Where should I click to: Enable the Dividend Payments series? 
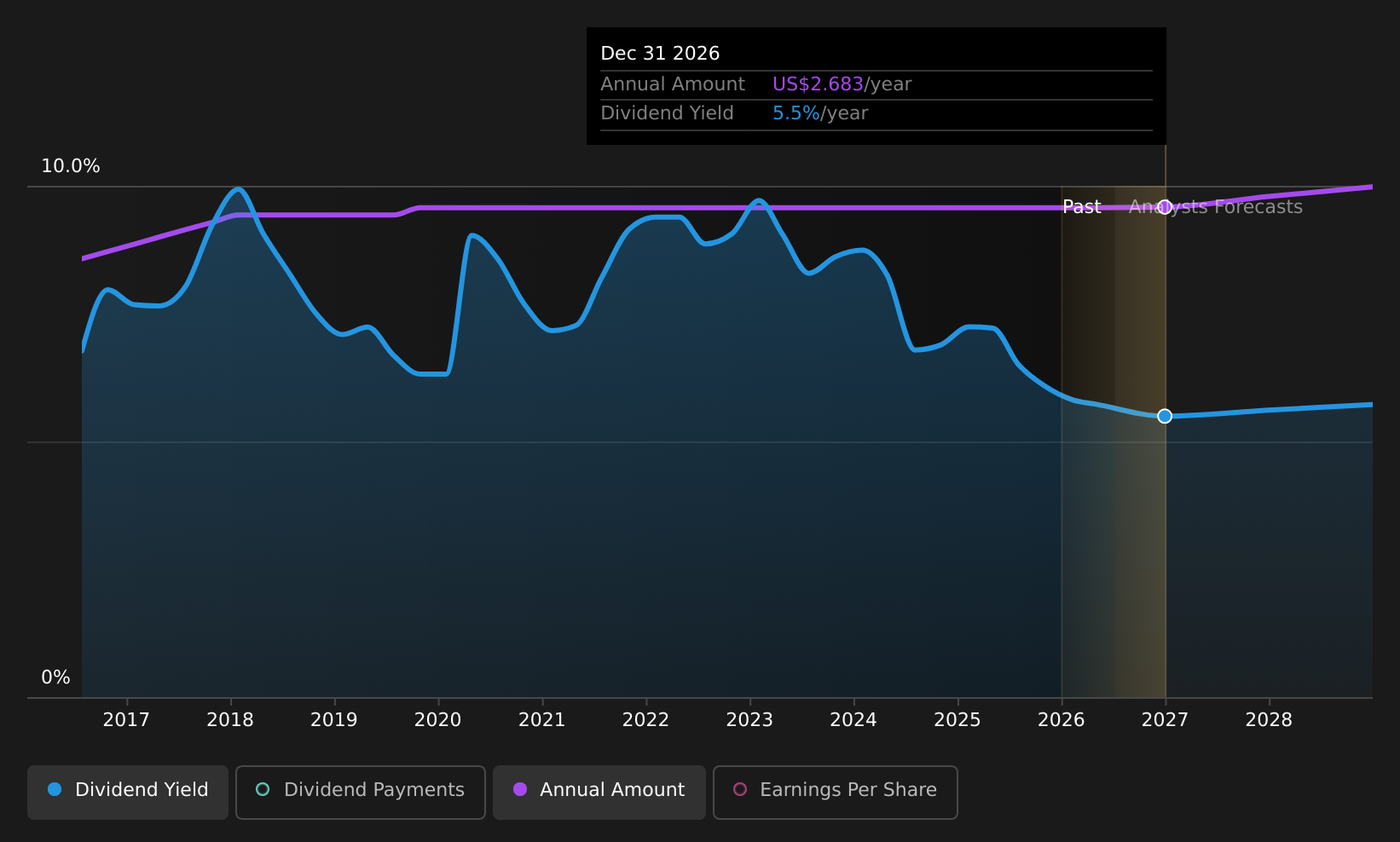[360, 792]
